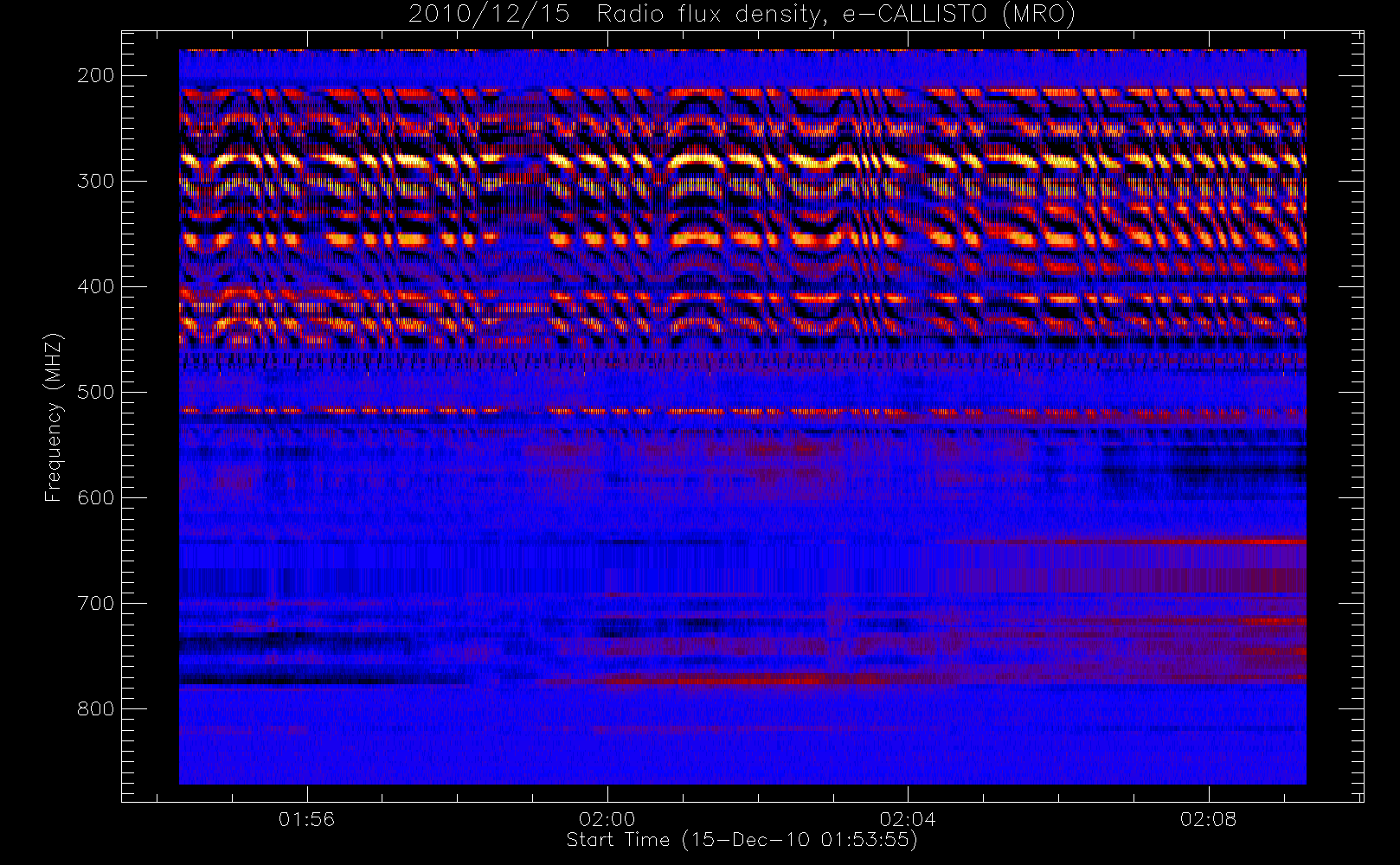Viewport: 1400px width, 865px height.
Task: Click the 02:04 time tick label
Action: [x=908, y=819]
